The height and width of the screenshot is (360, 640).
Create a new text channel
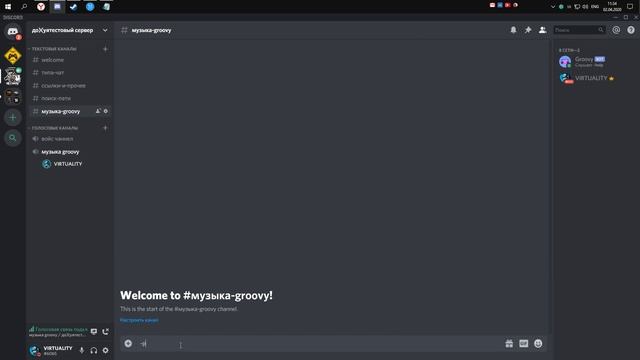pyautogui.click(x=105, y=49)
